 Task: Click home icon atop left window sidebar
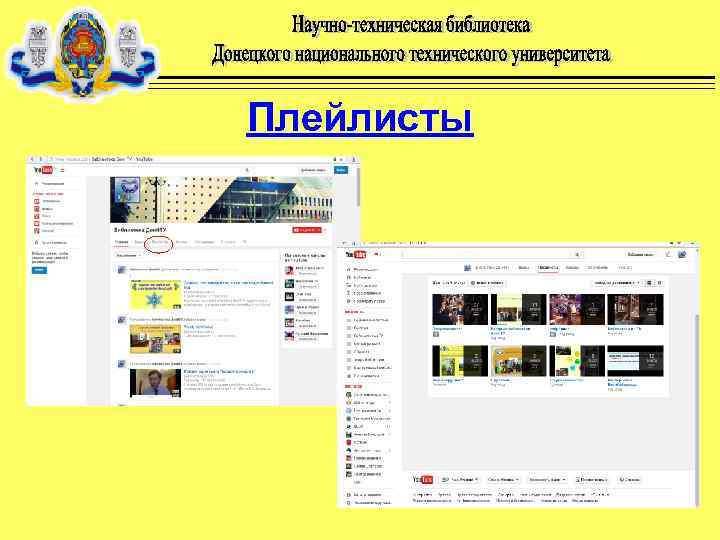click(x=36, y=183)
